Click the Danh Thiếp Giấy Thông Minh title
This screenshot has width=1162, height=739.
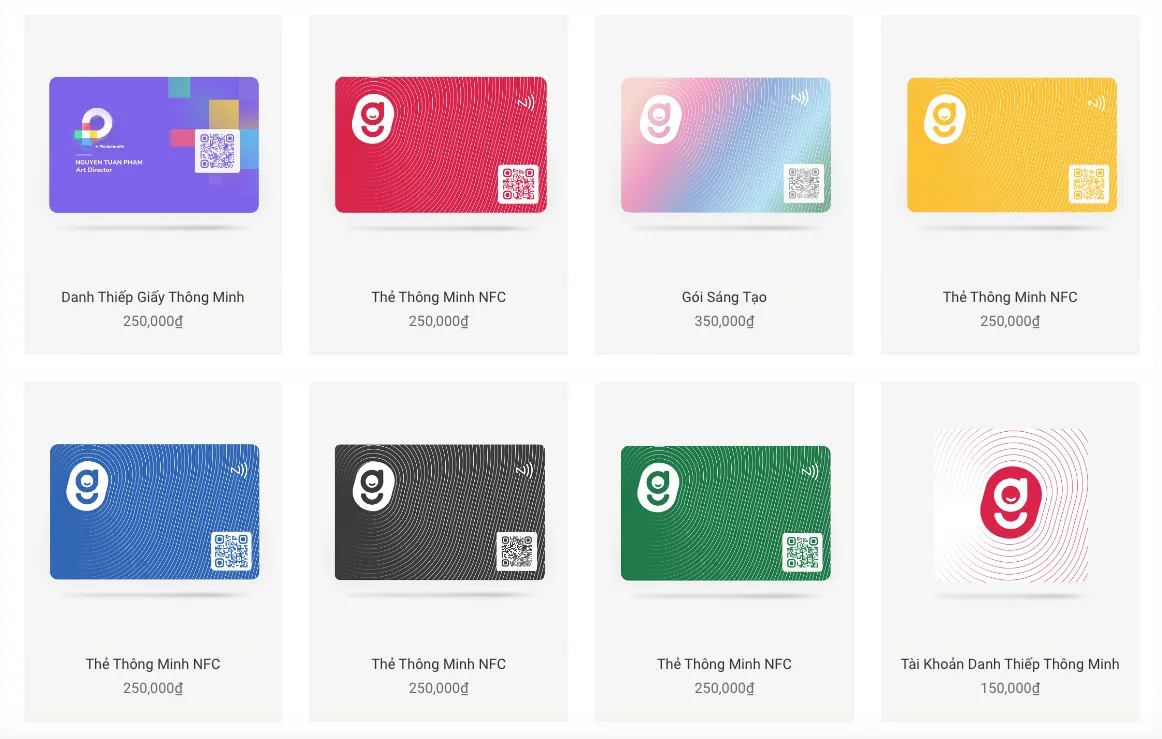point(153,297)
